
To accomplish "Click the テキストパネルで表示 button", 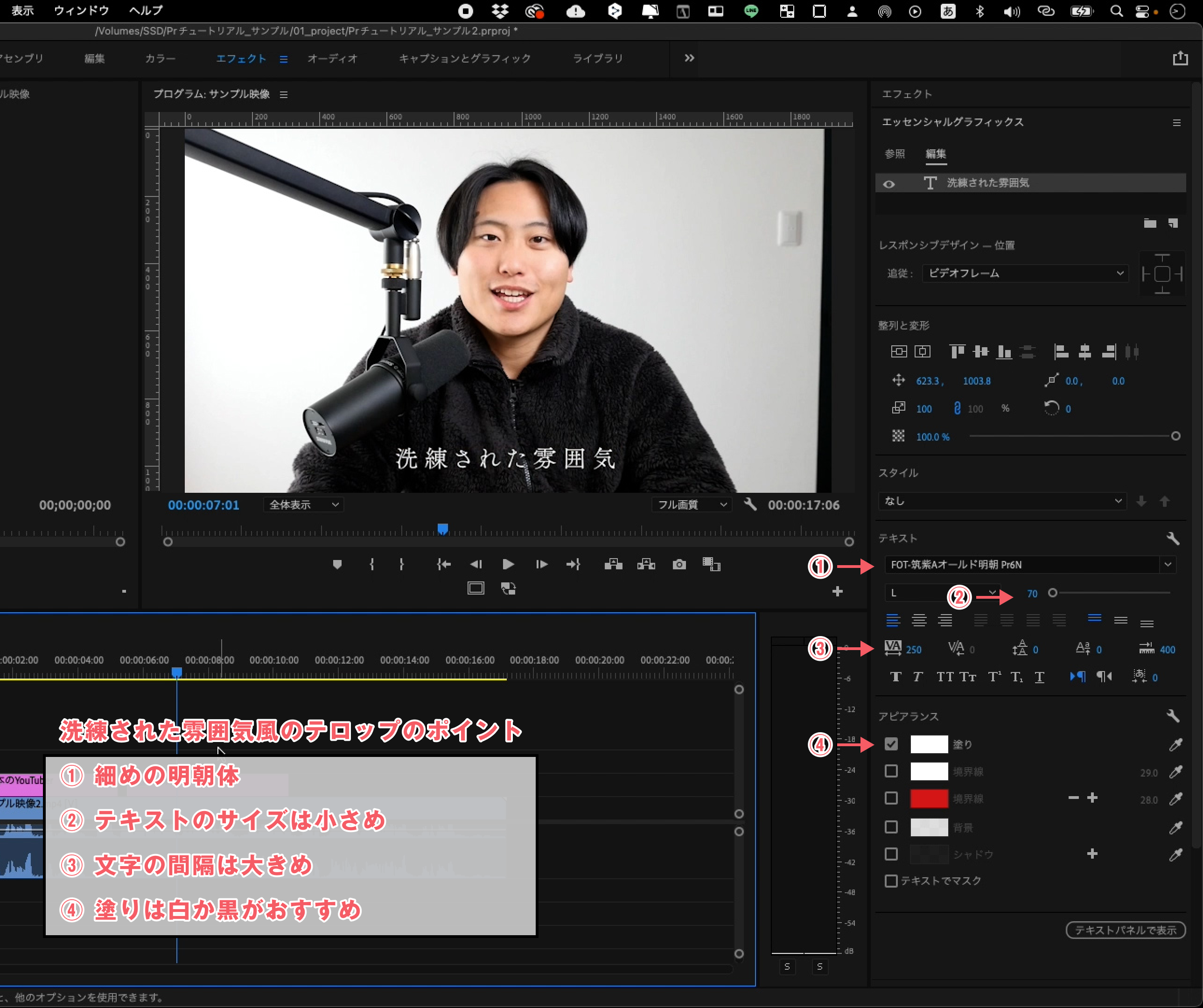I will click(1125, 930).
